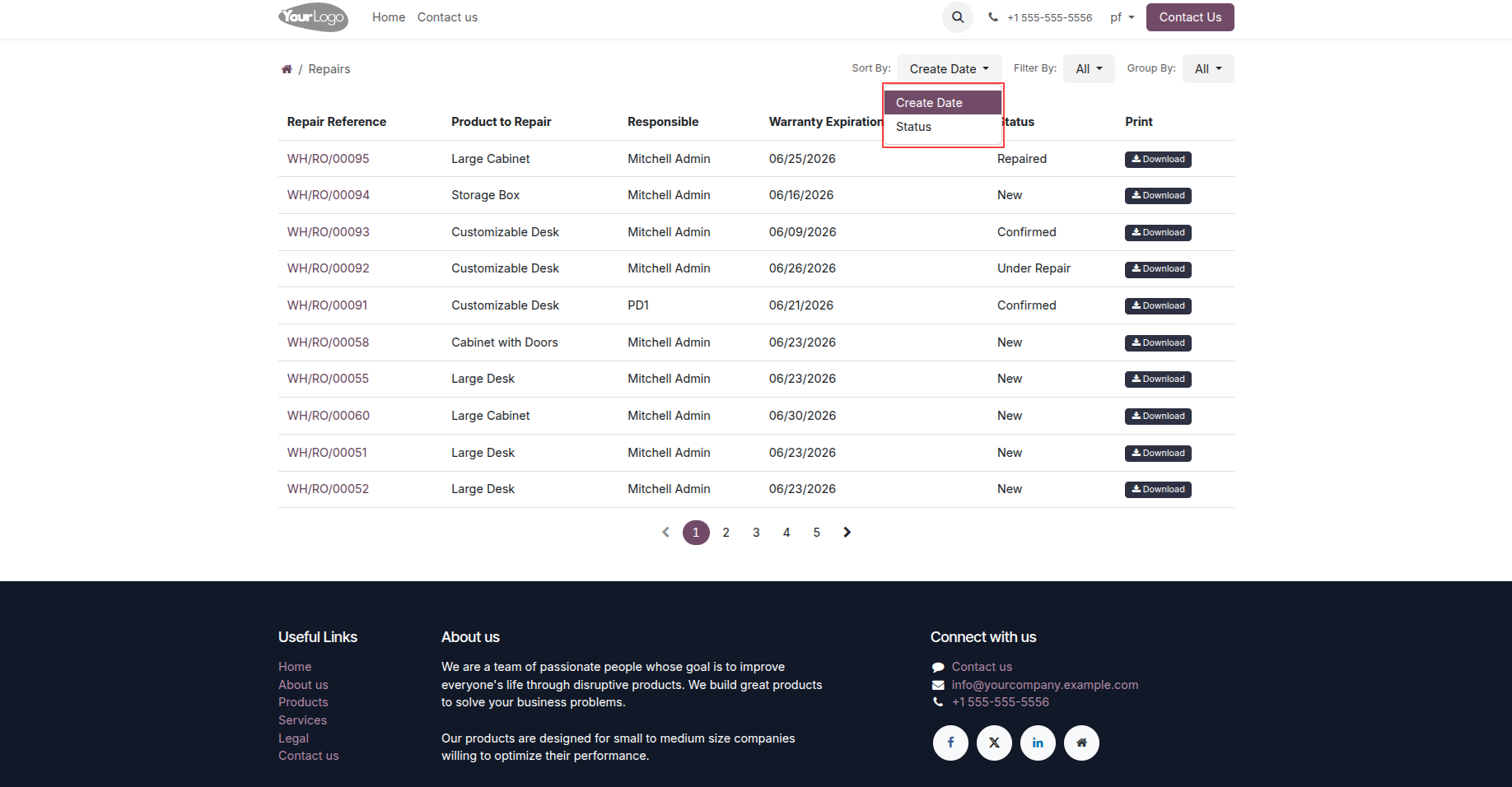Open repair order WH/RO/00060
The height and width of the screenshot is (787, 1512).
(328, 416)
